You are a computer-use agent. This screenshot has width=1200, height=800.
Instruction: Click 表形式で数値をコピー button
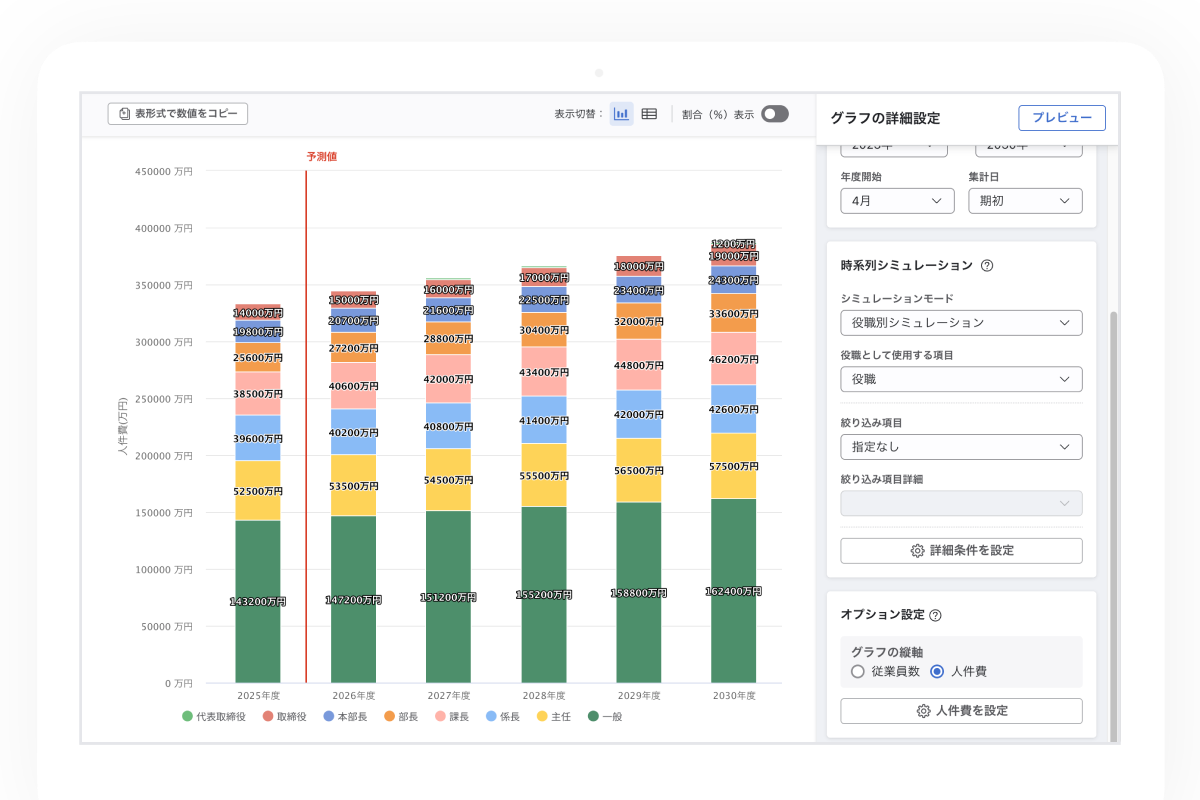click(x=178, y=114)
